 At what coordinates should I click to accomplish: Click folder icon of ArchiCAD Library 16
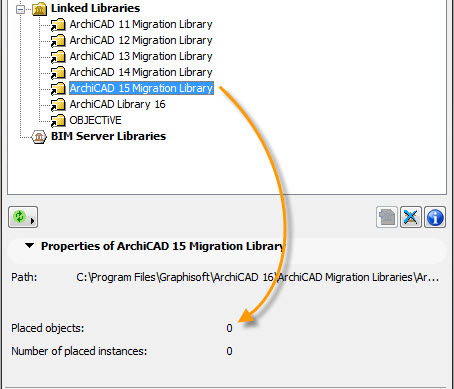click(58, 104)
